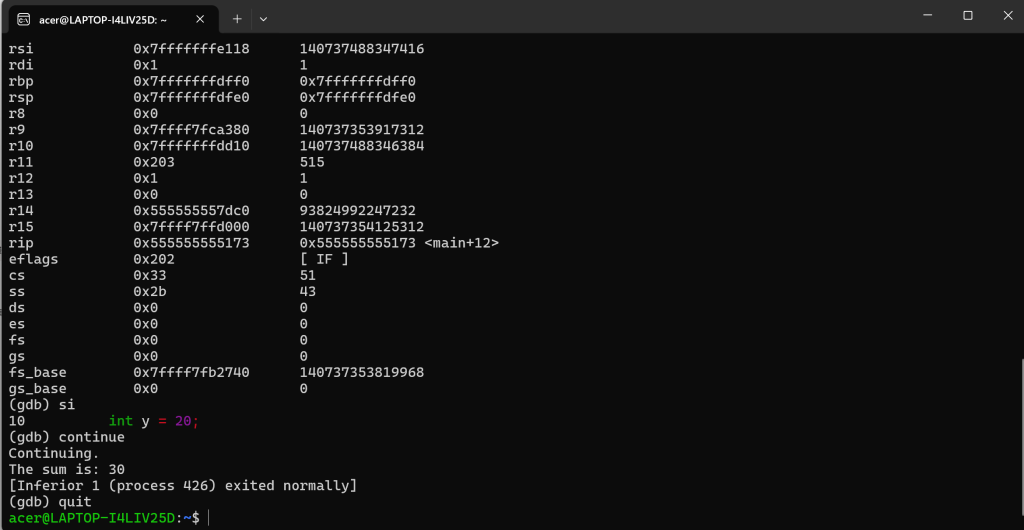Screen dimensions: 1024x530
Task: Close the acer@LAPTOP-I4LIV25D tab
Action: click(x=200, y=19)
